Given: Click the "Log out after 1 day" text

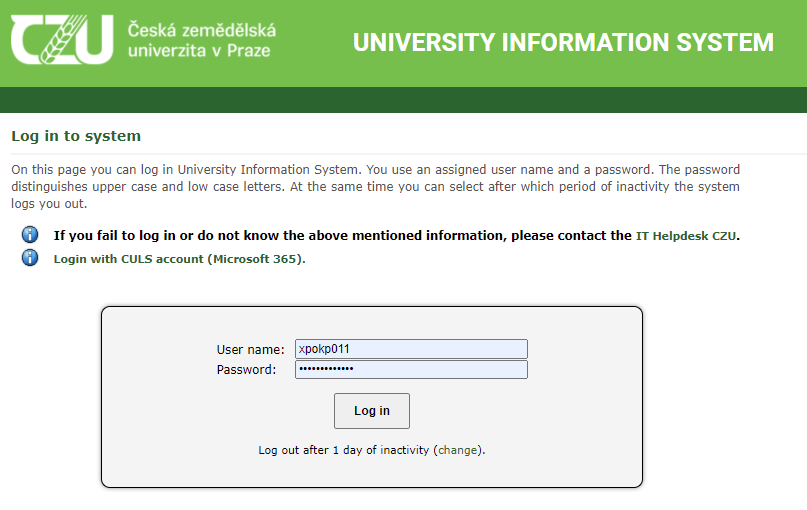Looking at the screenshot, I should tap(344, 450).
